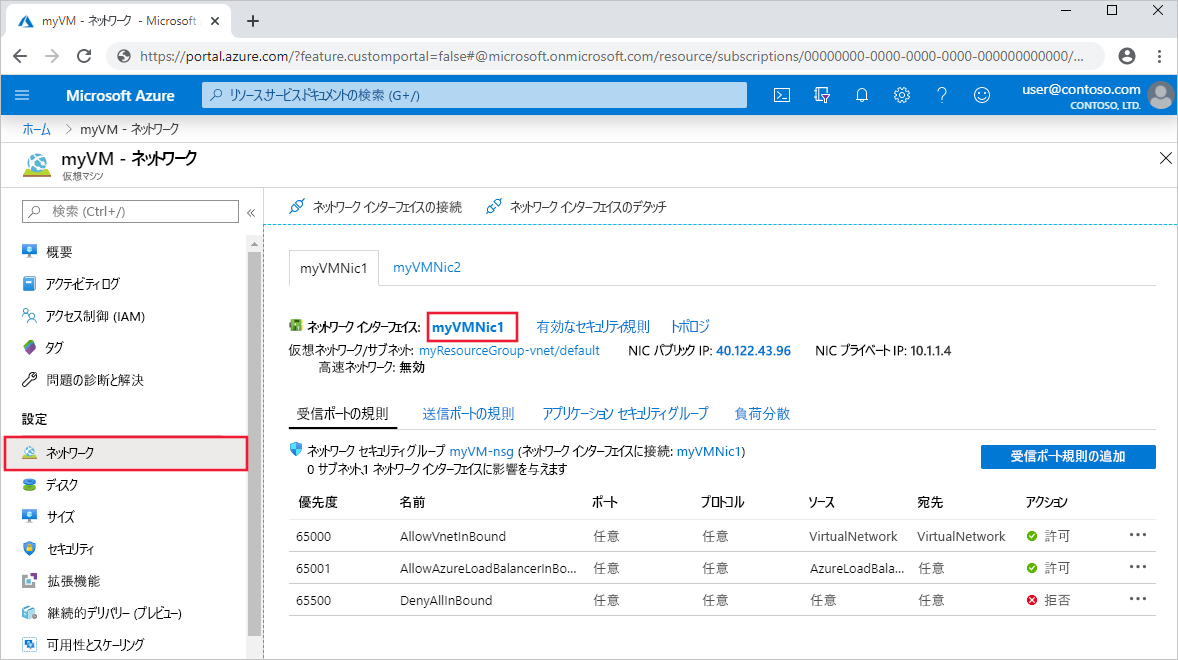Switch to アプリケーション セキュリティ グループ tab
The image size is (1178, 660).
(625, 414)
